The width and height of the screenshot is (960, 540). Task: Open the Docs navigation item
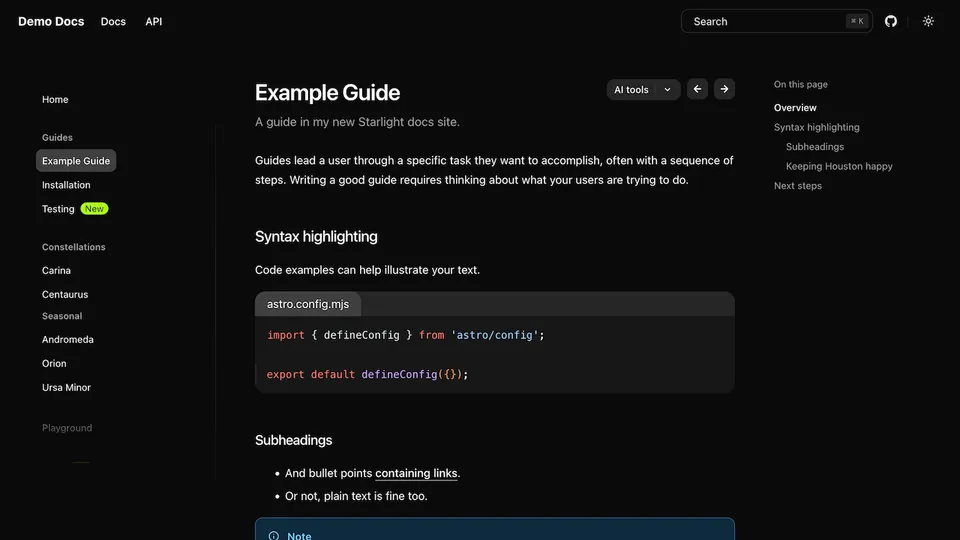click(x=113, y=21)
